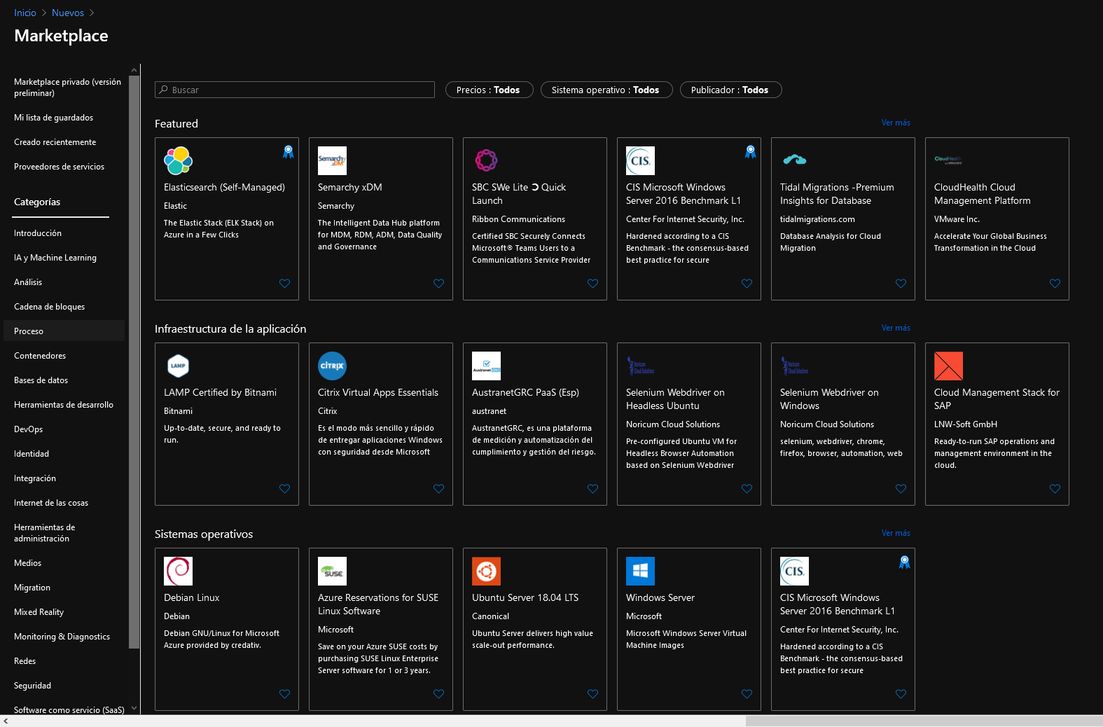Click the search magnifier icon in Buscar box
This screenshot has width=1103, height=727.
(x=163, y=89)
